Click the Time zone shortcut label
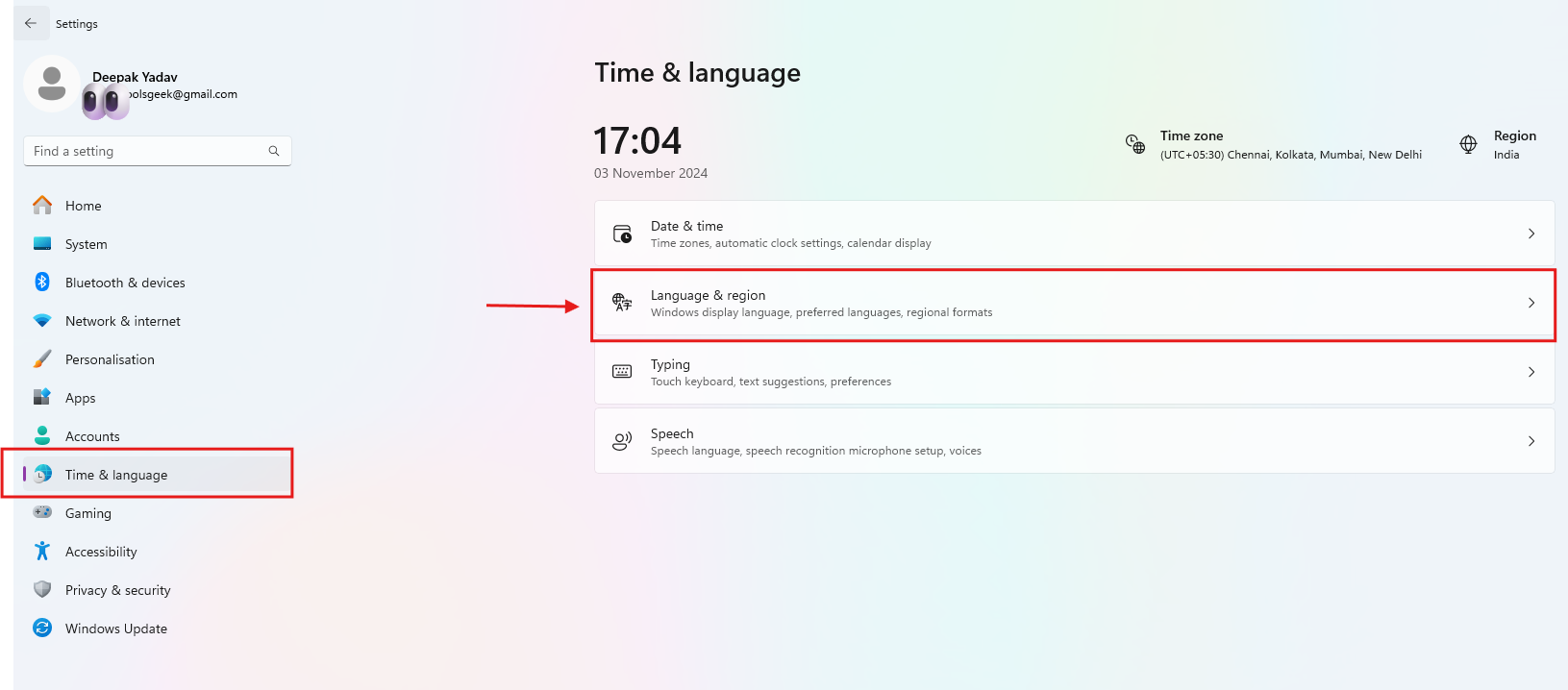The width and height of the screenshot is (1568, 690). pyautogui.click(x=1191, y=136)
